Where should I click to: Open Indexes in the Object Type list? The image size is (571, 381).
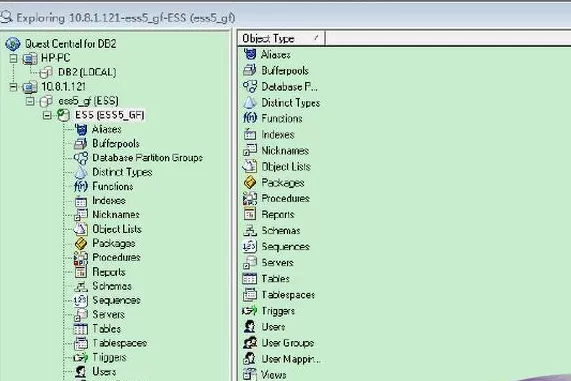tap(278, 134)
